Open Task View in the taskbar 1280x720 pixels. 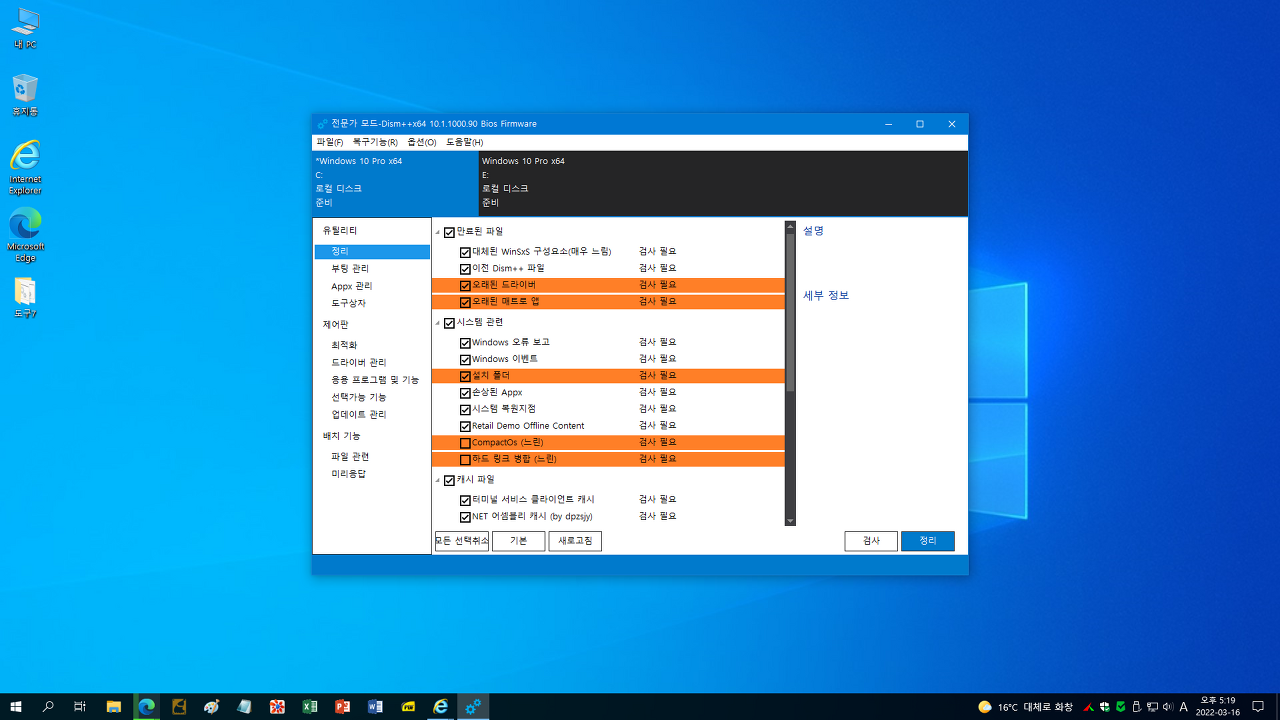click(x=80, y=706)
